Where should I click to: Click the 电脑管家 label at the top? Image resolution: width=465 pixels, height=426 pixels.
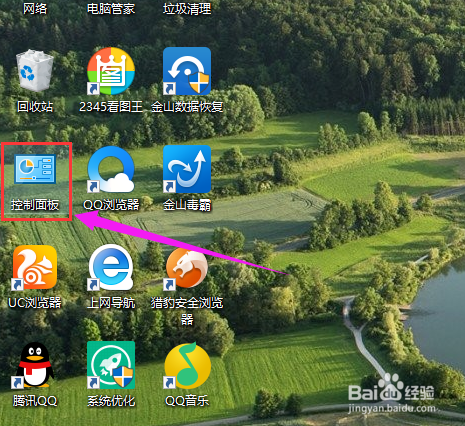pyautogui.click(x=111, y=8)
